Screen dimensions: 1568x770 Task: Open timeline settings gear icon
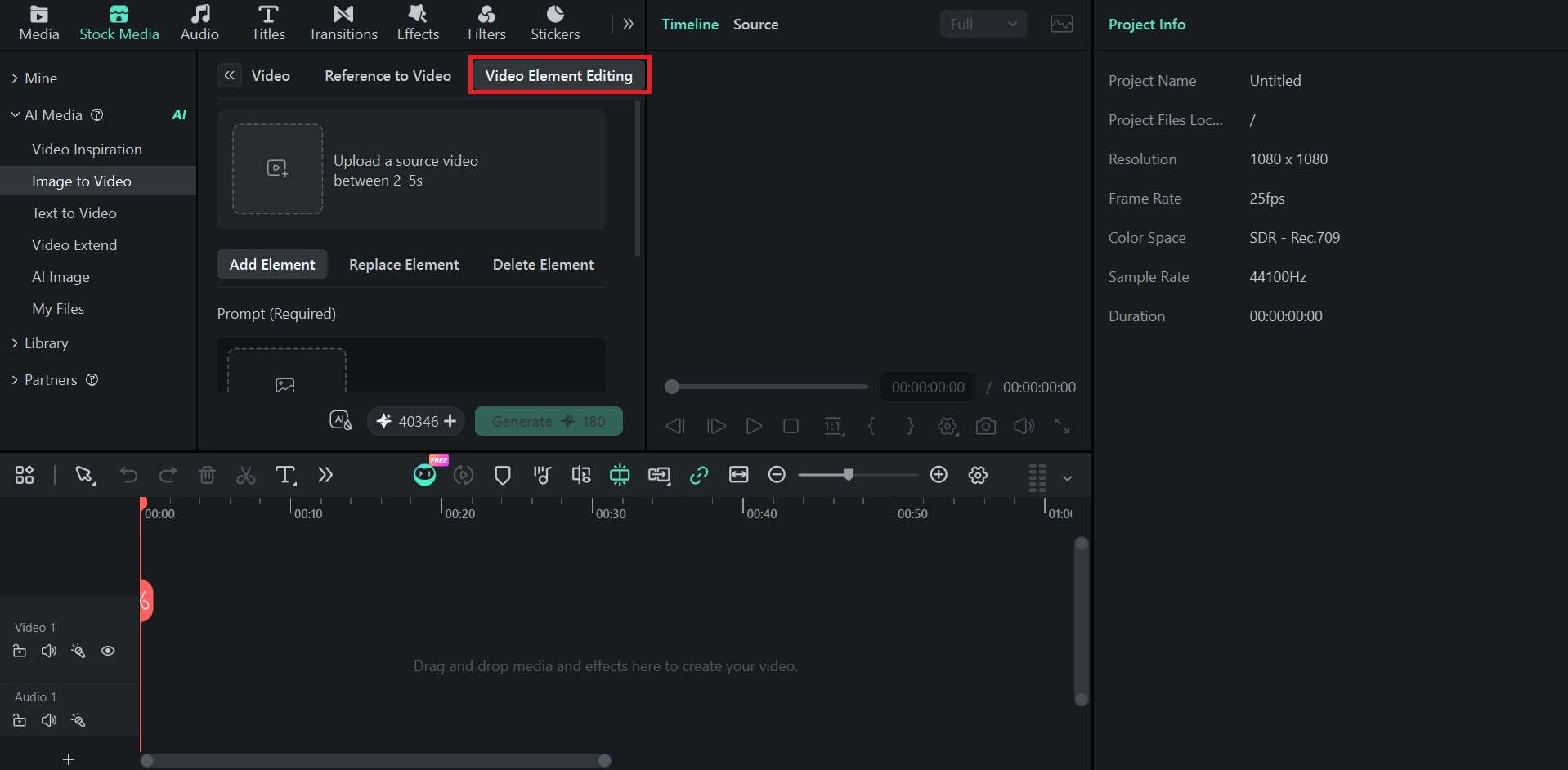coord(978,475)
